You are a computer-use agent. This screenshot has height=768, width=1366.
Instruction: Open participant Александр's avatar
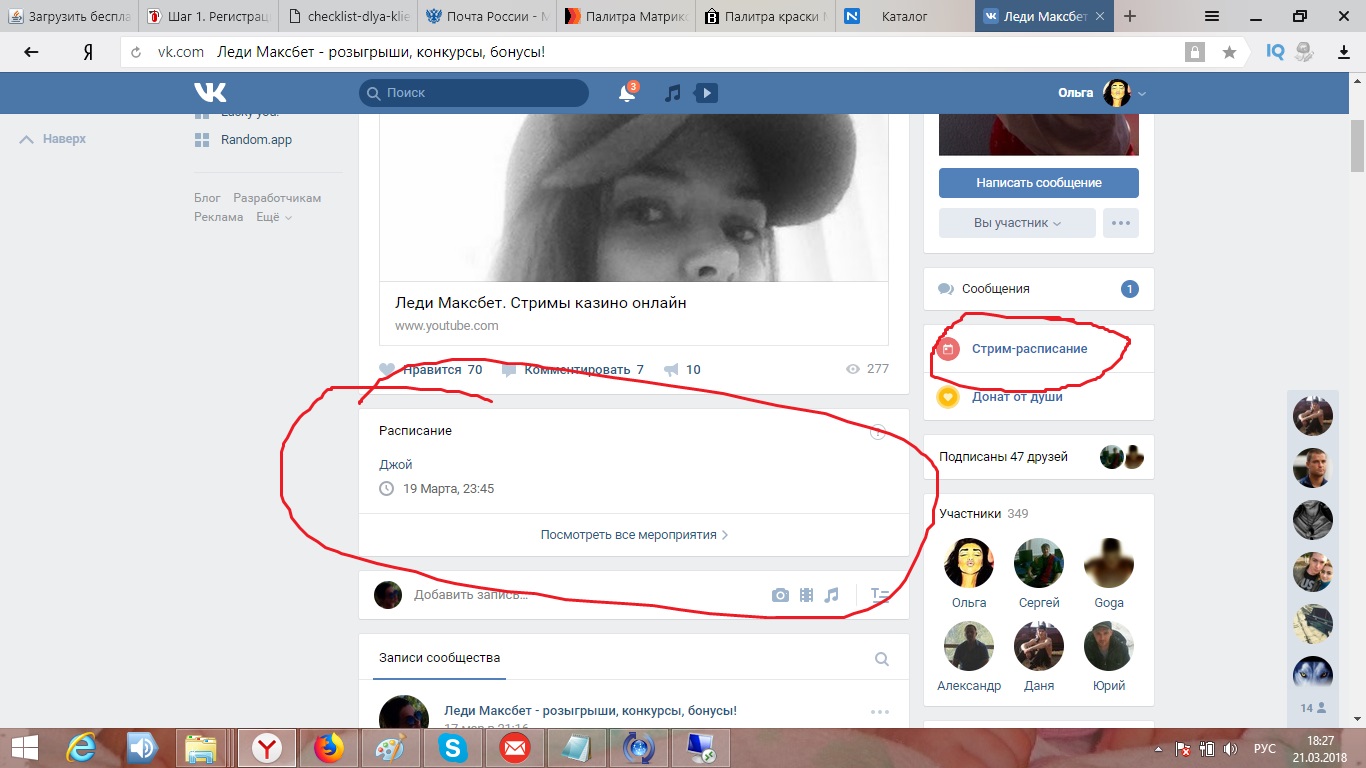pos(969,646)
